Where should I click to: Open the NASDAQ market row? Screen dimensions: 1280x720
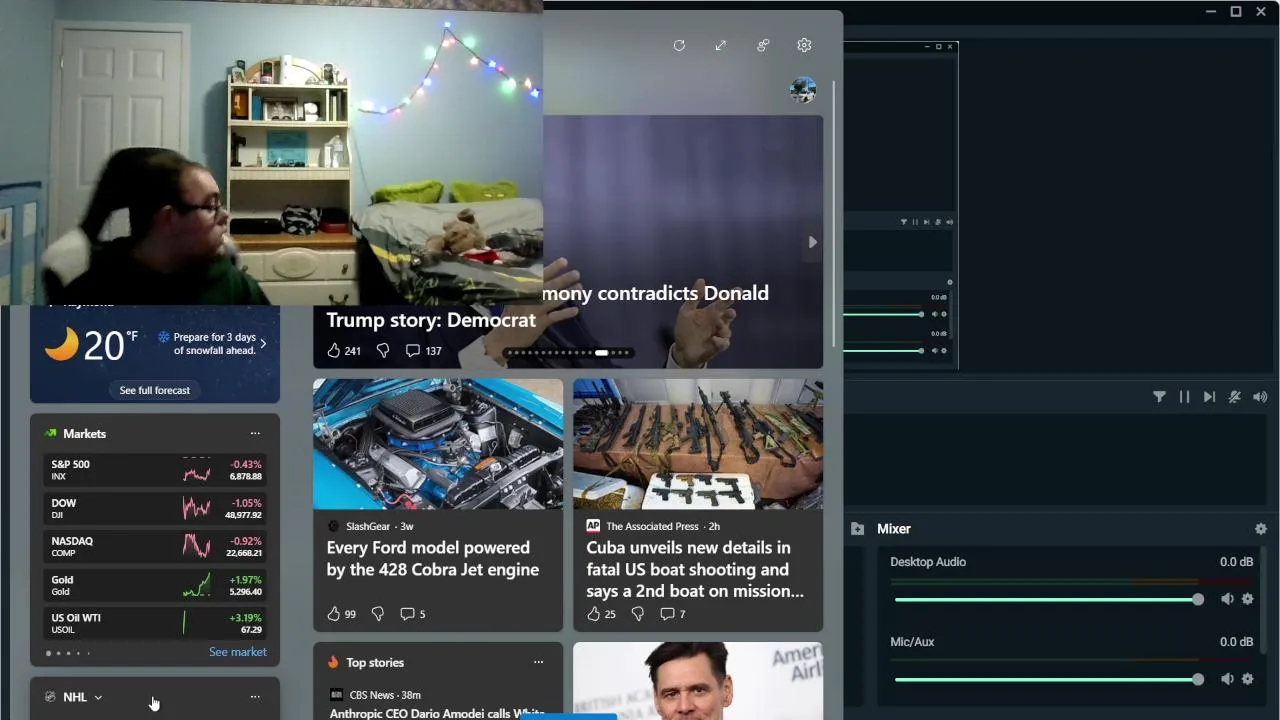tap(155, 547)
